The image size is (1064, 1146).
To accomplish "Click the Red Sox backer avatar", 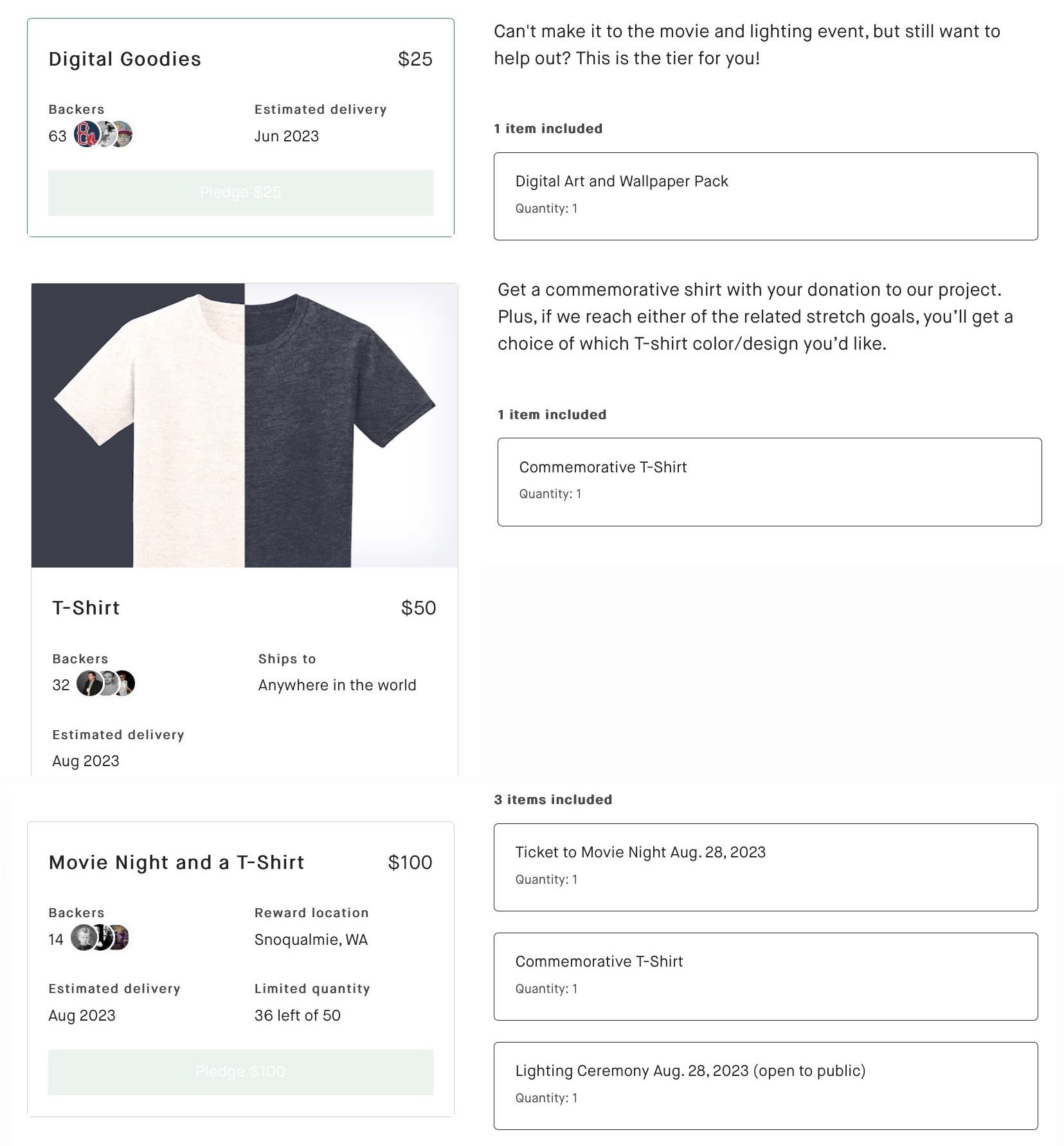I will 86,134.
